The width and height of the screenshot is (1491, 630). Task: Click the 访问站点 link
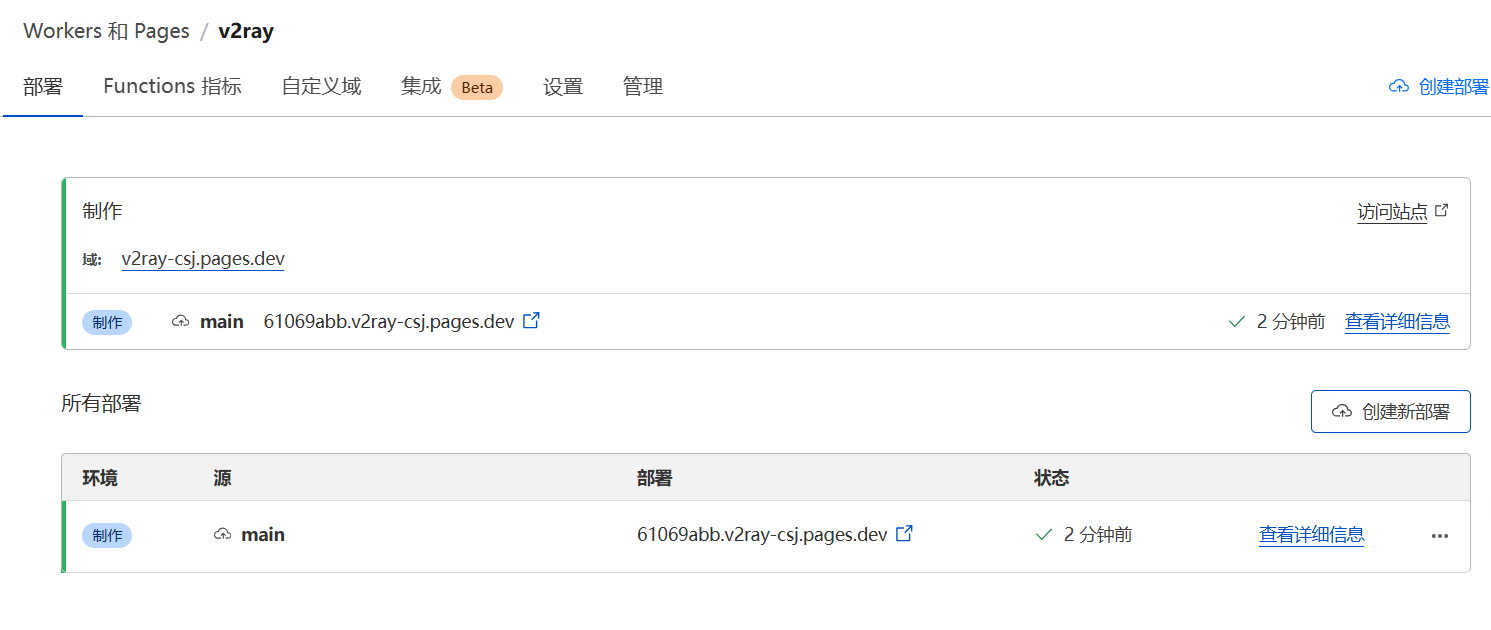pyautogui.click(x=1392, y=212)
